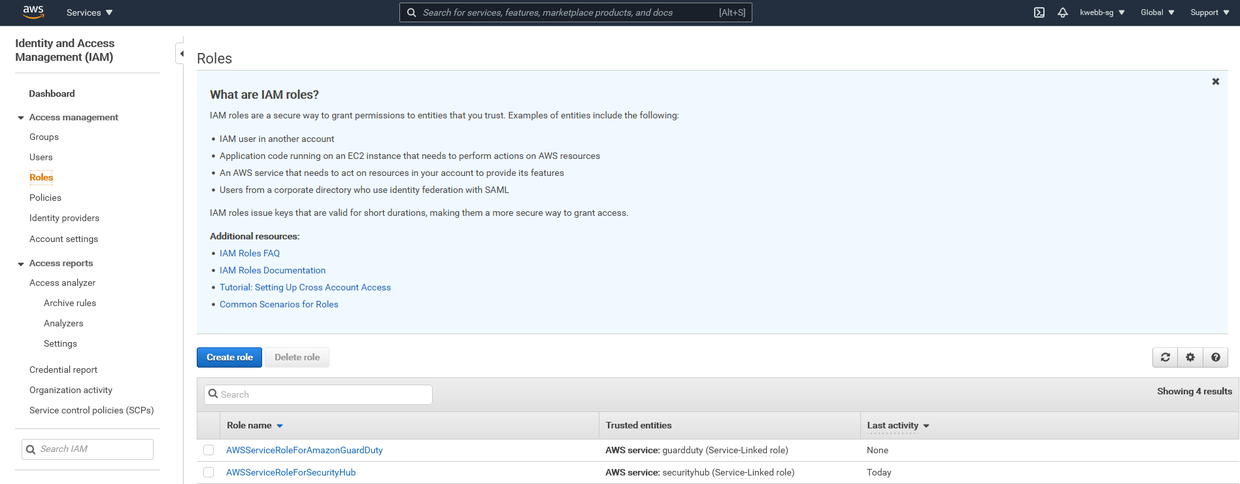This screenshot has width=1240, height=484.
Task: Open the IAM Roles FAQ link
Action: tap(250, 253)
